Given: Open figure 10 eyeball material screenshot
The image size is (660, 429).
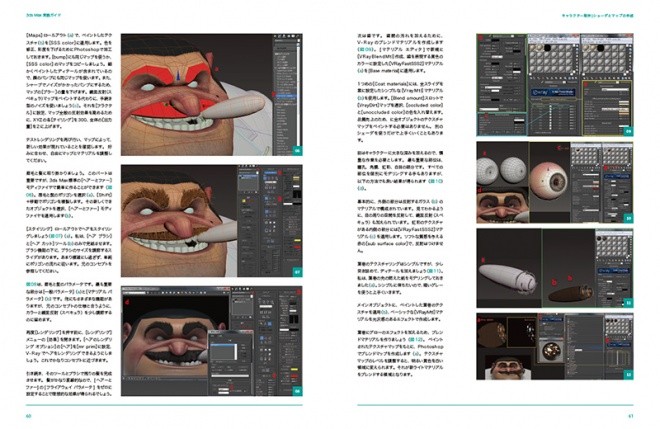Looking at the screenshot, I should pos(555,182).
